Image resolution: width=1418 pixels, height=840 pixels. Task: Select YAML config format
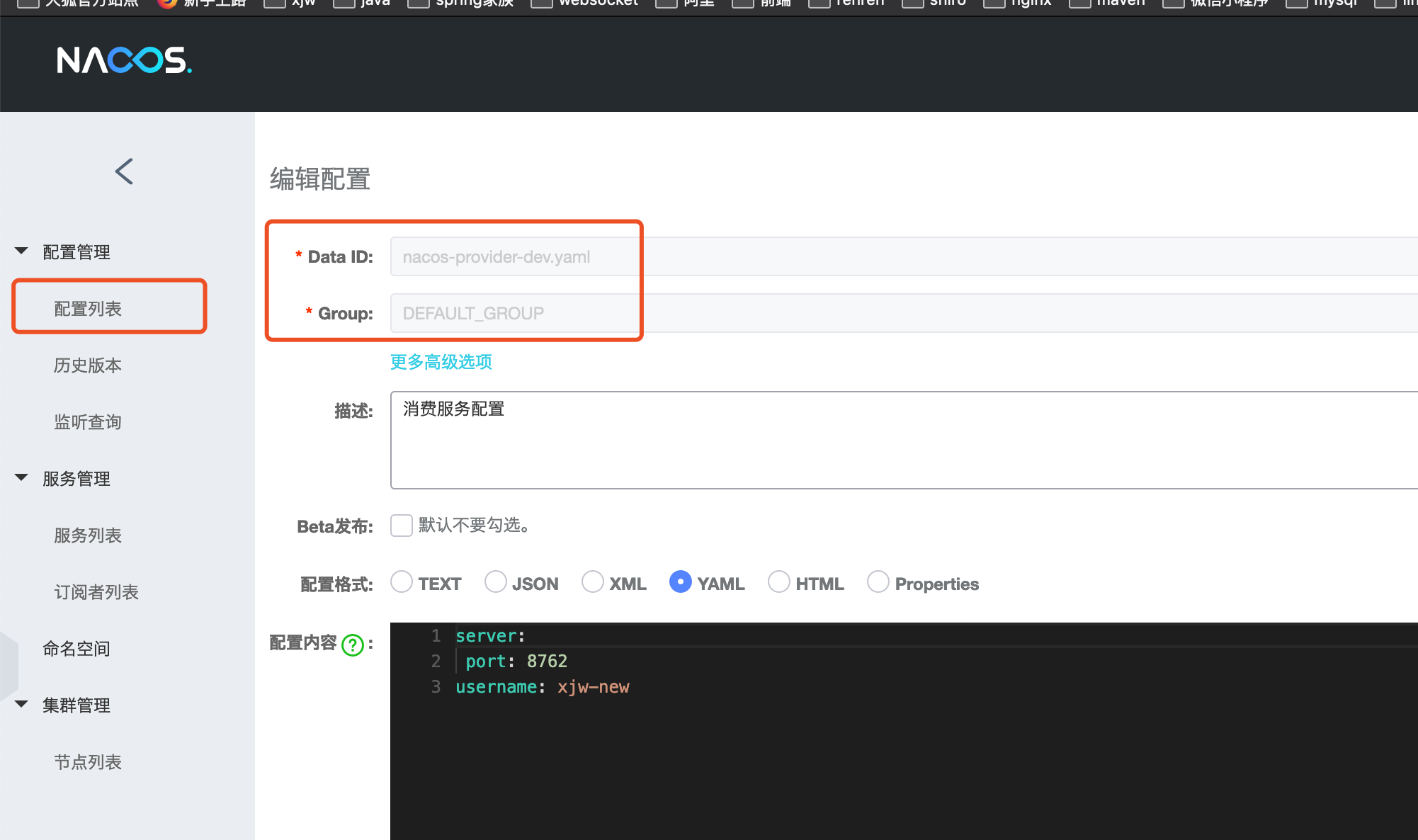681,582
